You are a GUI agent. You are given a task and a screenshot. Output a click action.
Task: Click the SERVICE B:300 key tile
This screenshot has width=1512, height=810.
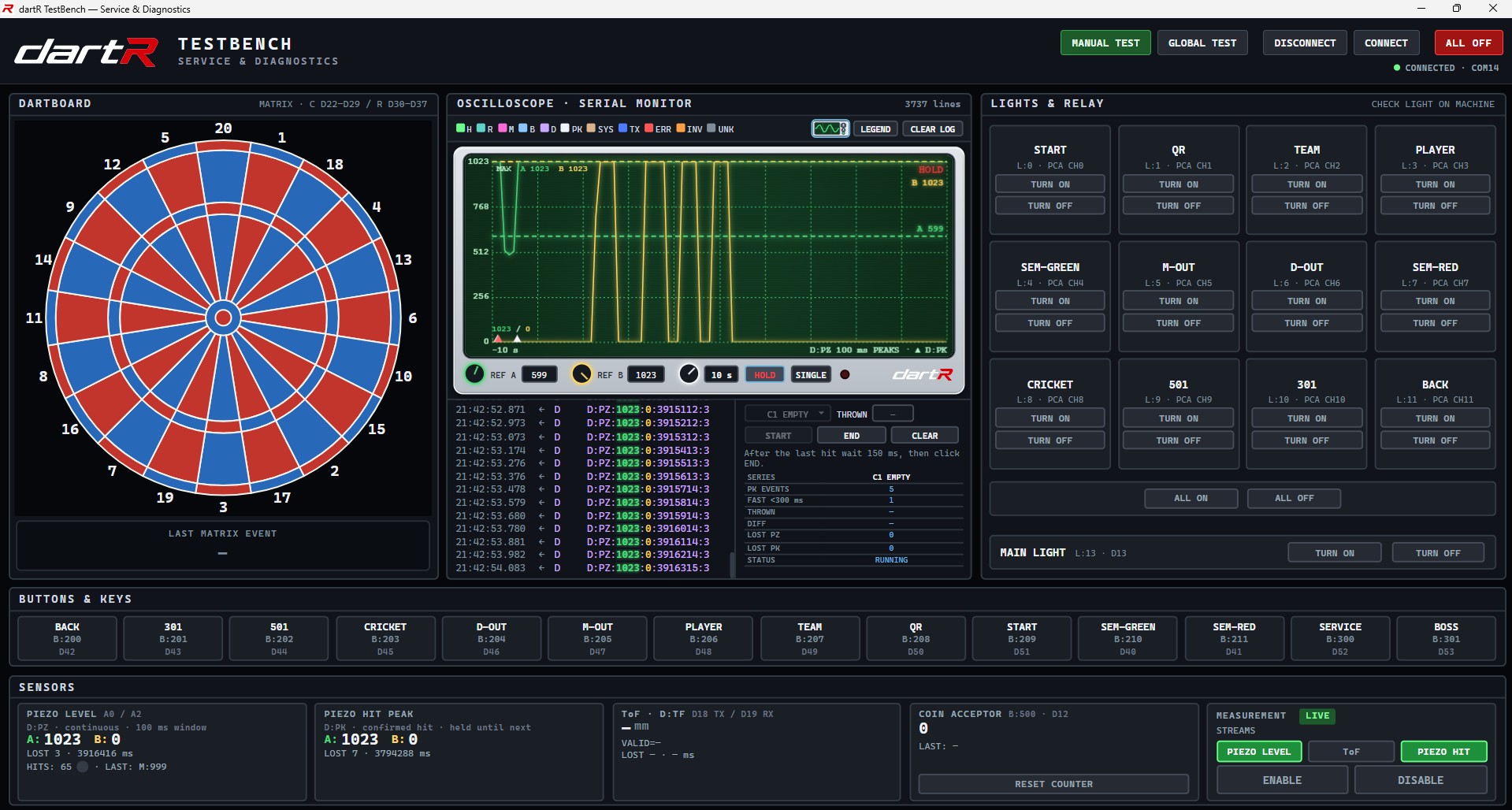click(1339, 638)
